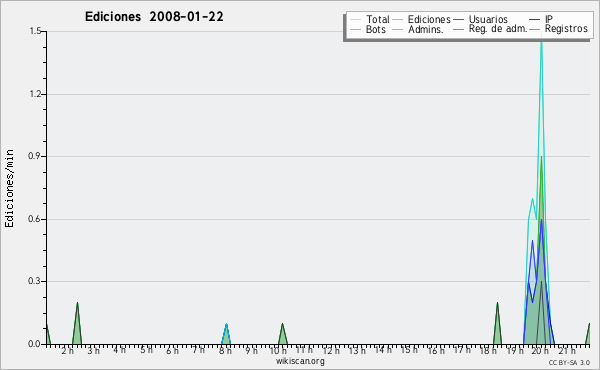
Task: Click the '12 h' x-axis label
Action: (x=331, y=351)
